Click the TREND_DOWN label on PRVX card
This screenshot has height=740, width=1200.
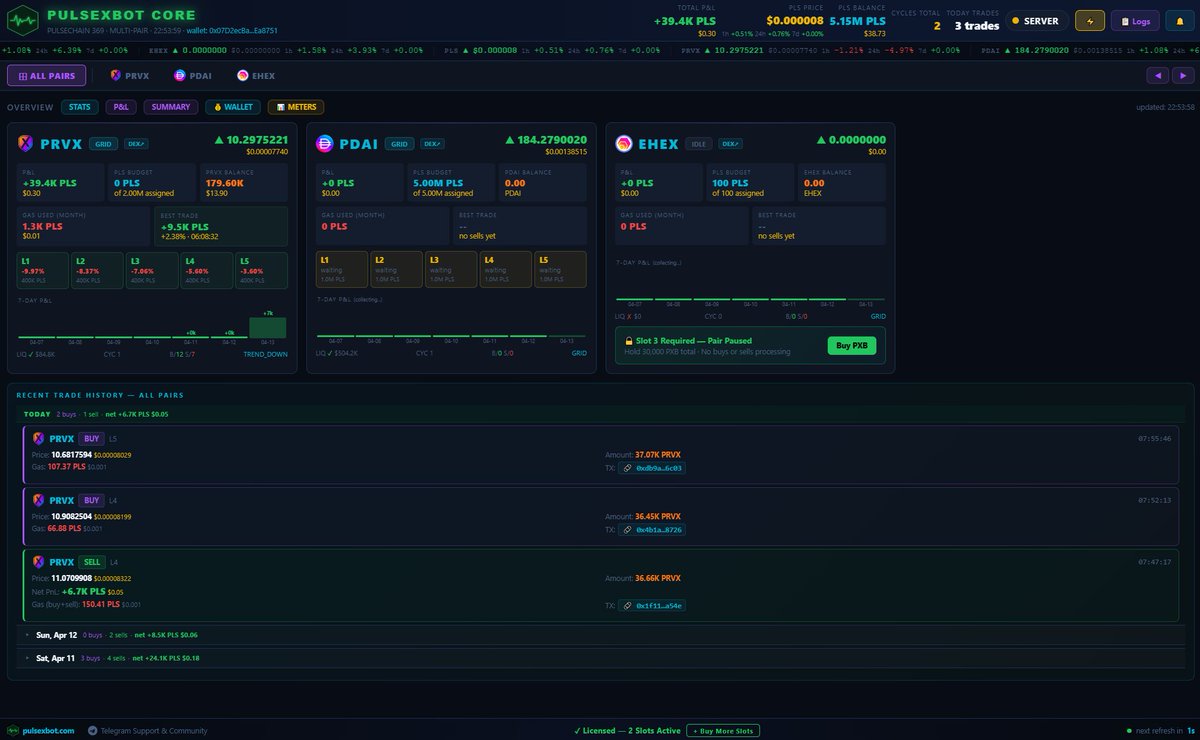[265, 353]
